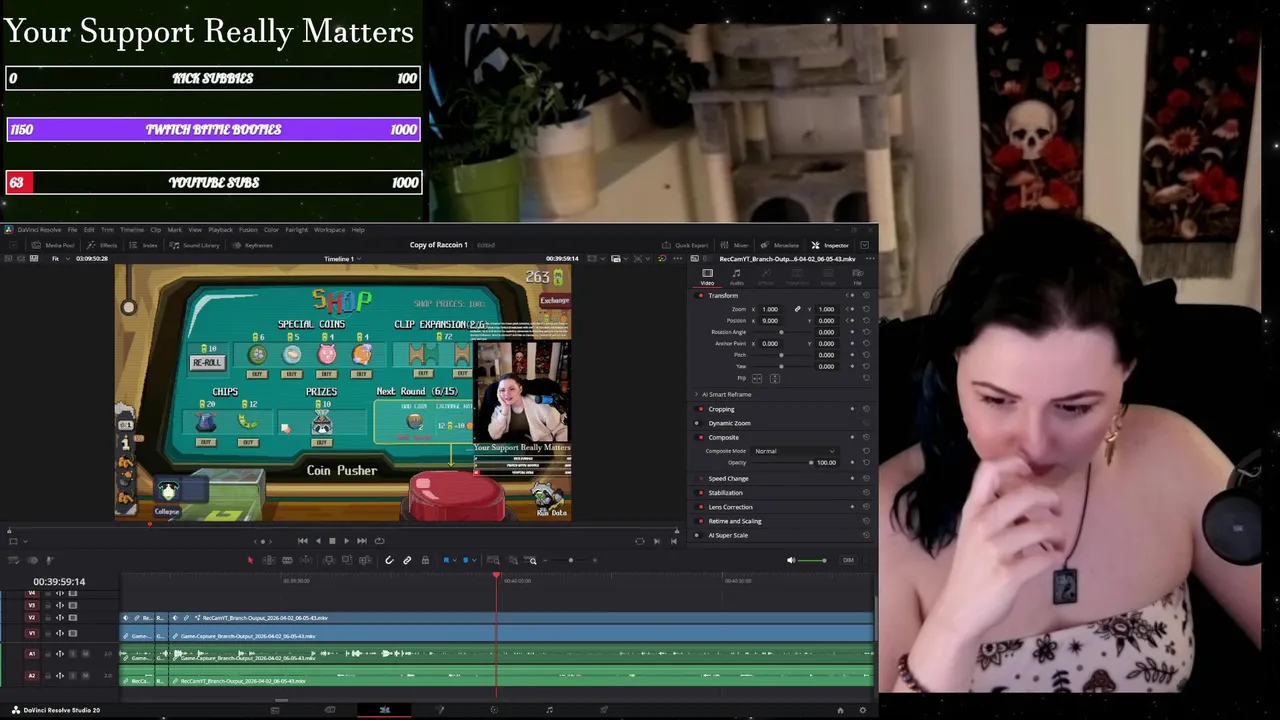Open the Edit menu
Image resolution: width=1280 pixels, height=720 pixels.
(x=89, y=230)
